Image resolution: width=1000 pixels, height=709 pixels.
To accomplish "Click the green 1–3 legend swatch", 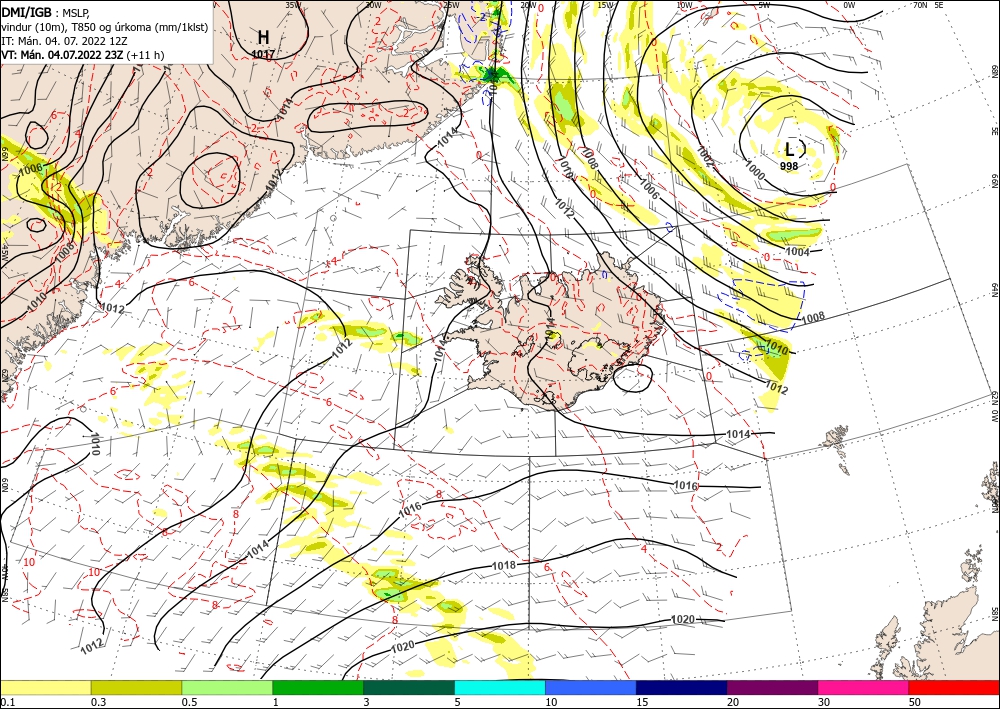I will (x=318, y=687).
